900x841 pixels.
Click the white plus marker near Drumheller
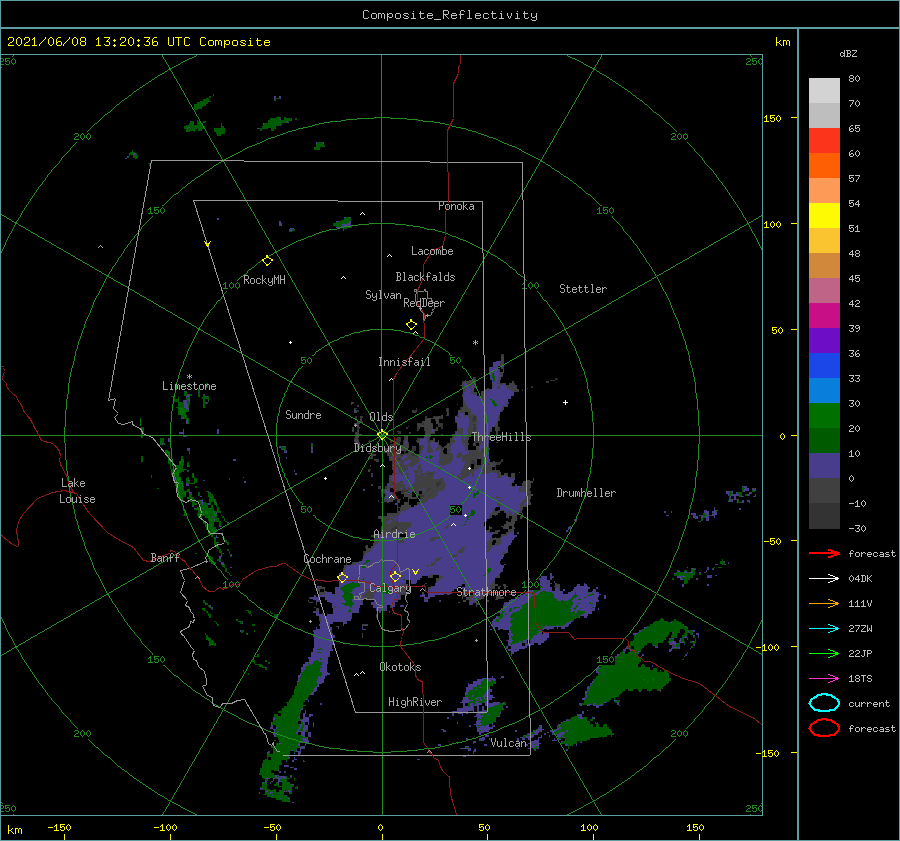coord(565,402)
